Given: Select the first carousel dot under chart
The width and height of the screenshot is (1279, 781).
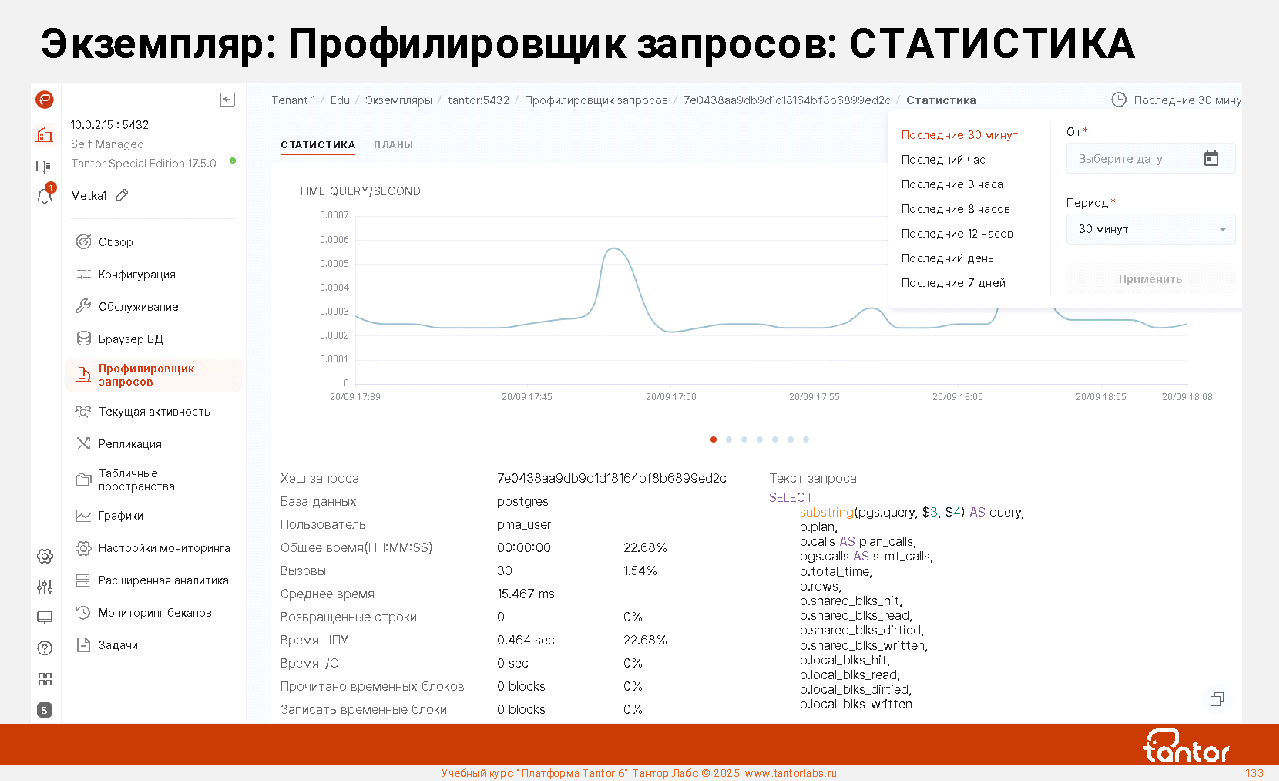Looking at the screenshot, I should click(x=713, y=439).
